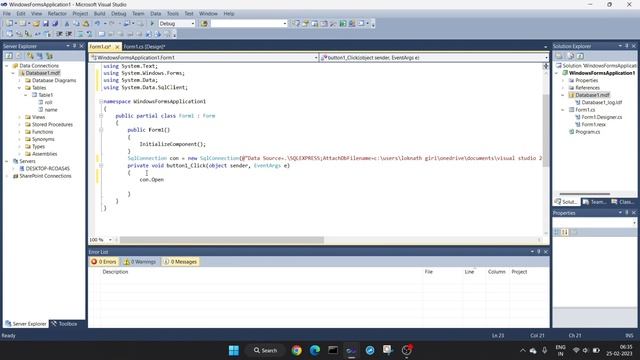The height and width of the screenshot is (360, 640).
Task: Switch to the Form1.cs [Design] tab
Action: point(144,47)
